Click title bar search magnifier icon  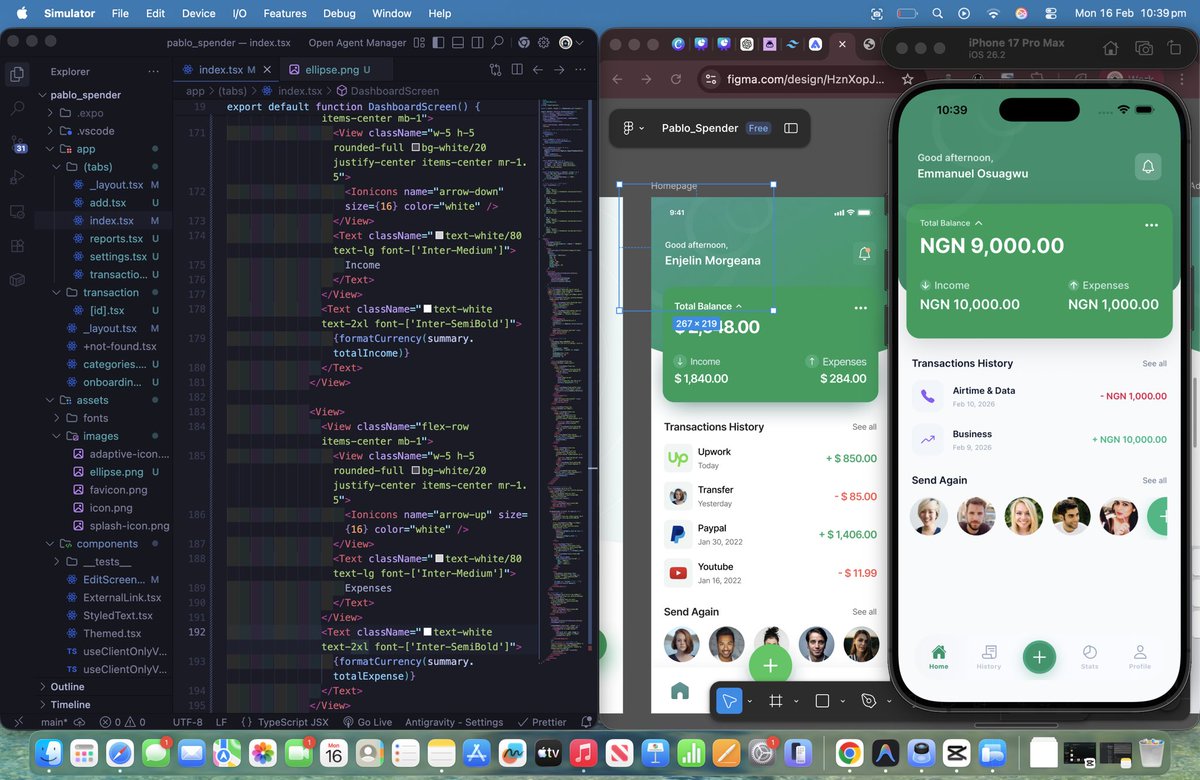tap(497, 43)
